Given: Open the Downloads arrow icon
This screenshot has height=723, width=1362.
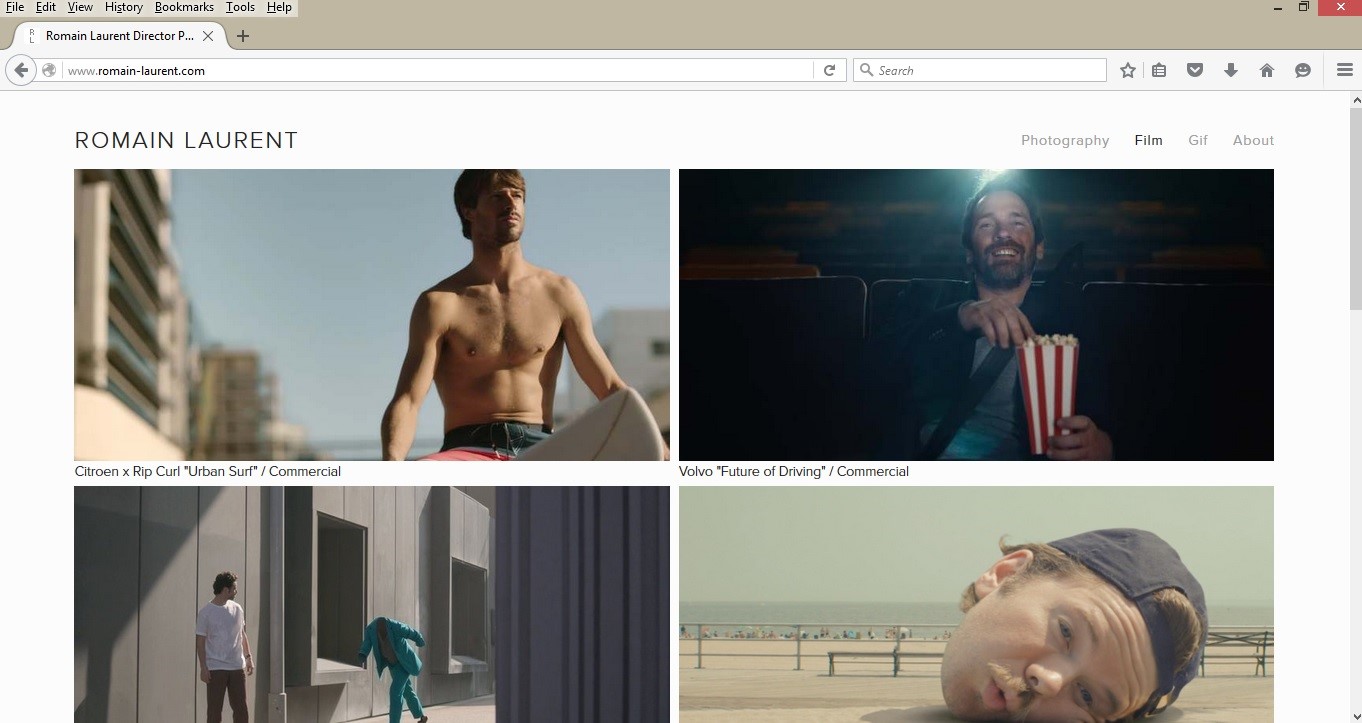Looking at the screenshot, I should point(1231,70).
